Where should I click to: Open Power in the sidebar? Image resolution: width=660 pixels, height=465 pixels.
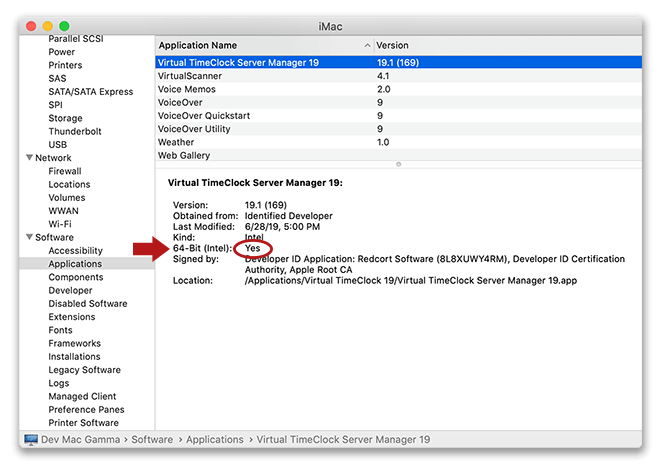tap(61, 52)
